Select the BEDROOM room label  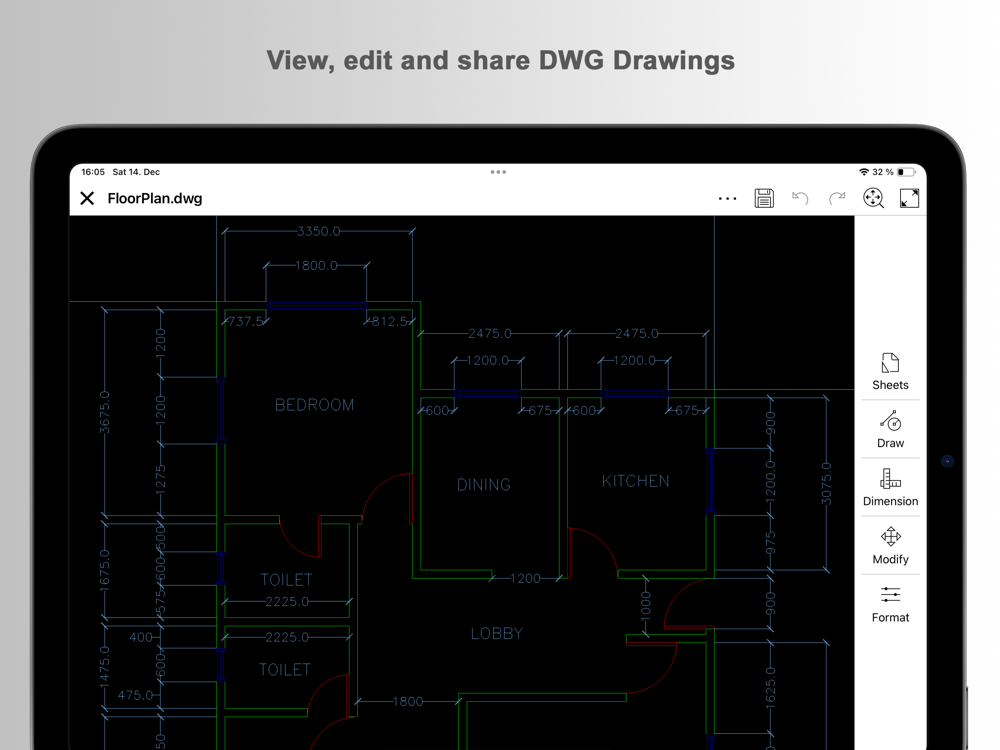314,405
